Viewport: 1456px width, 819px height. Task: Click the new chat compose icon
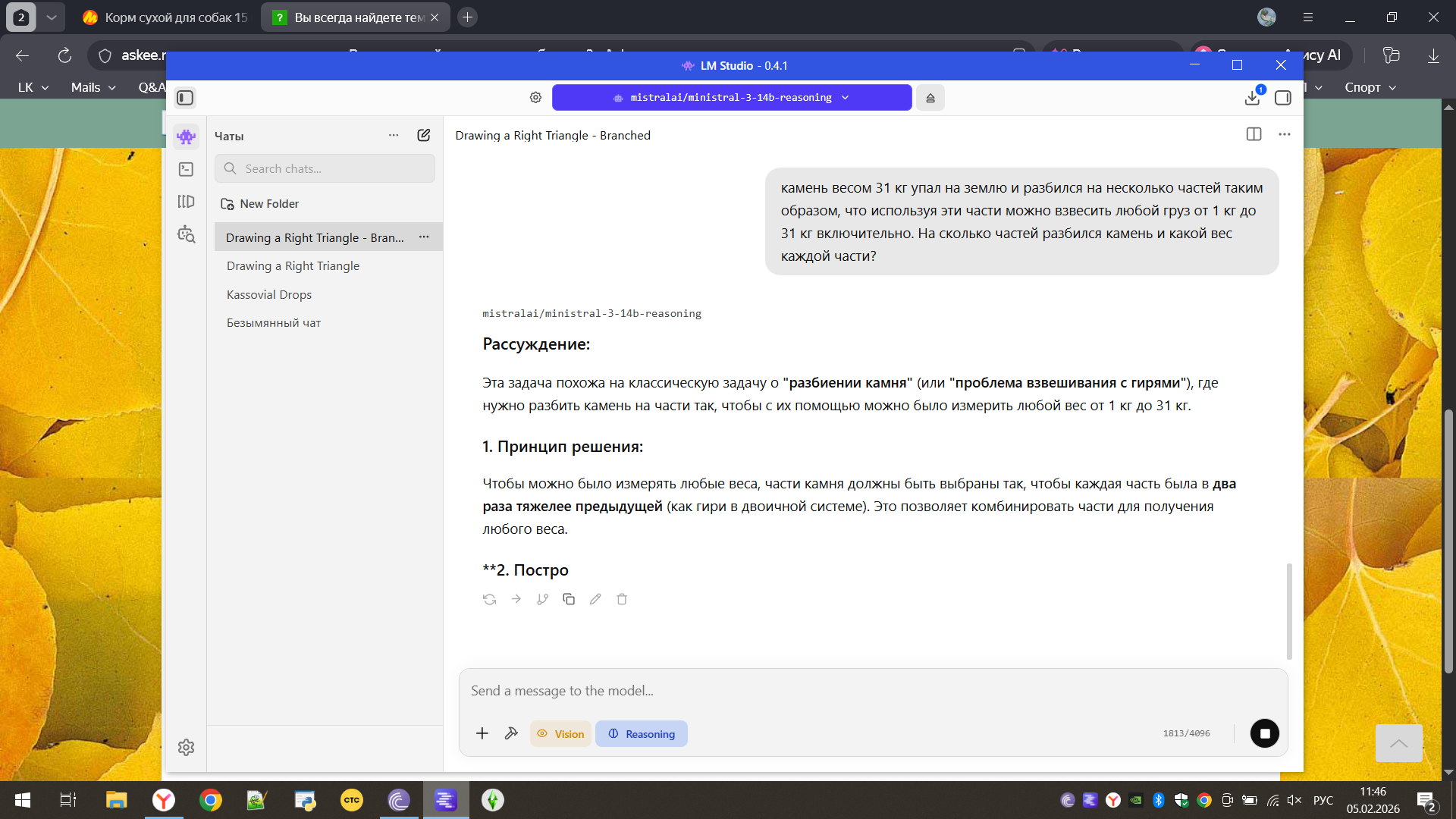(x=424, y=135)
